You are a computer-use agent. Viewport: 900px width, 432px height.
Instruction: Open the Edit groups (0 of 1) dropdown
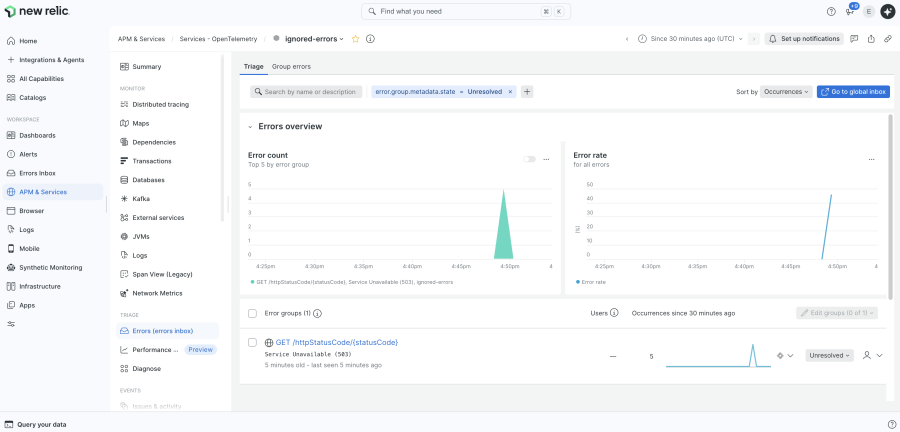837,313
